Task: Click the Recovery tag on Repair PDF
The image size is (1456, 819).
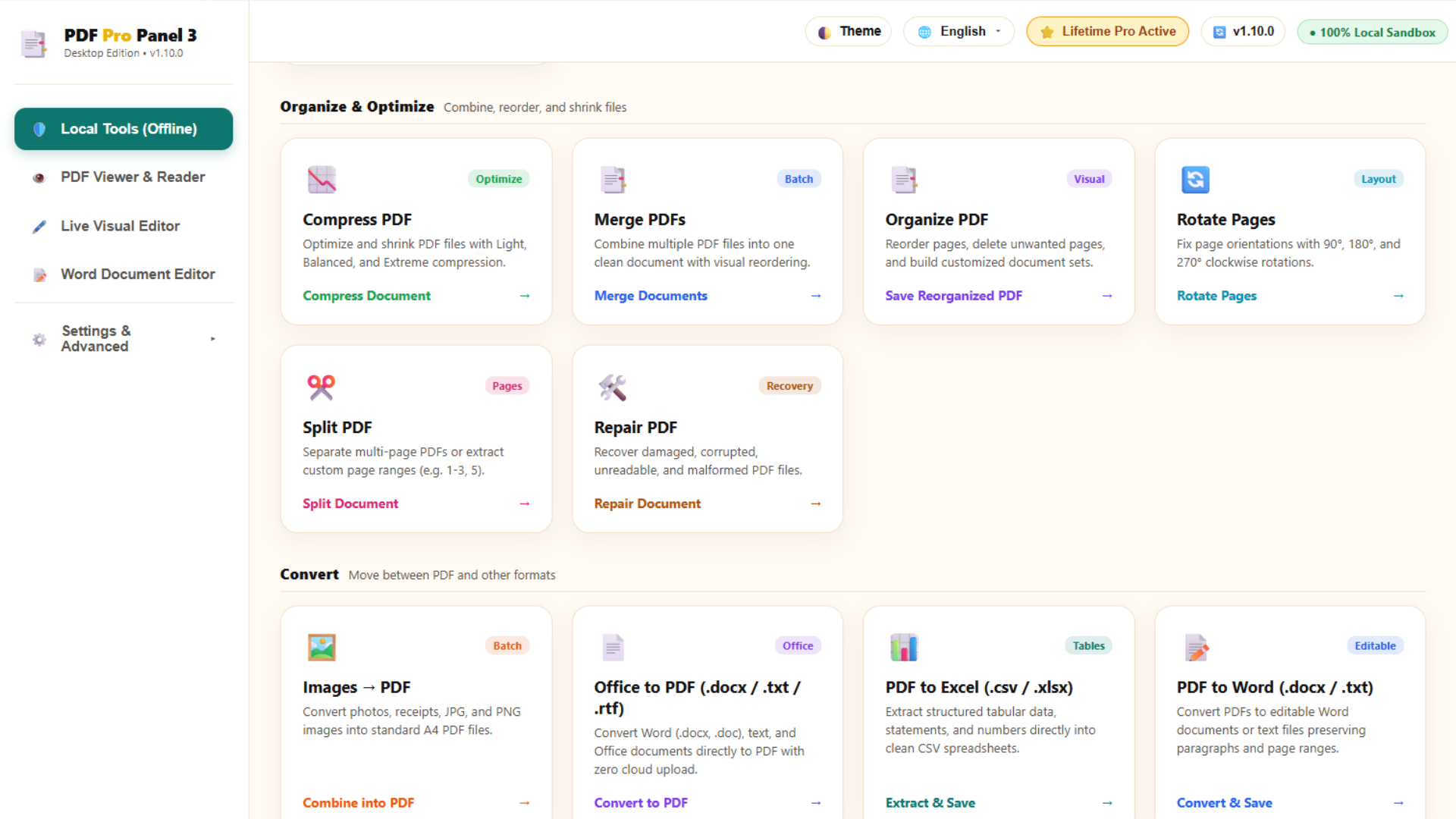Action: tap(789, 386)
